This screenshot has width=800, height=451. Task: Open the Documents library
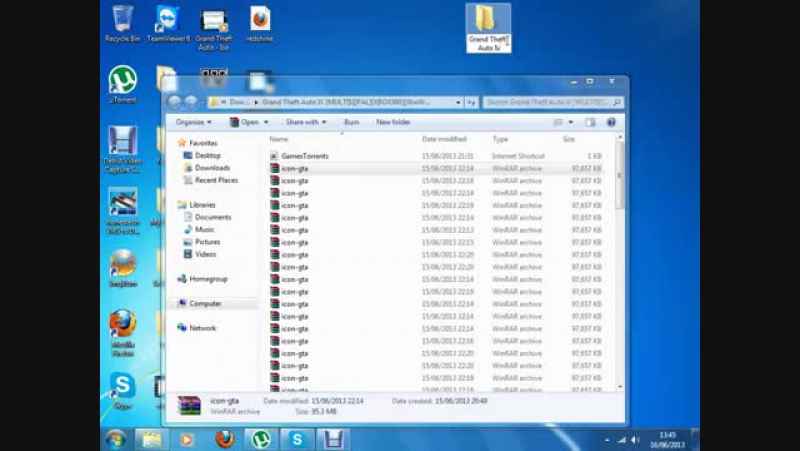[207, 217]
